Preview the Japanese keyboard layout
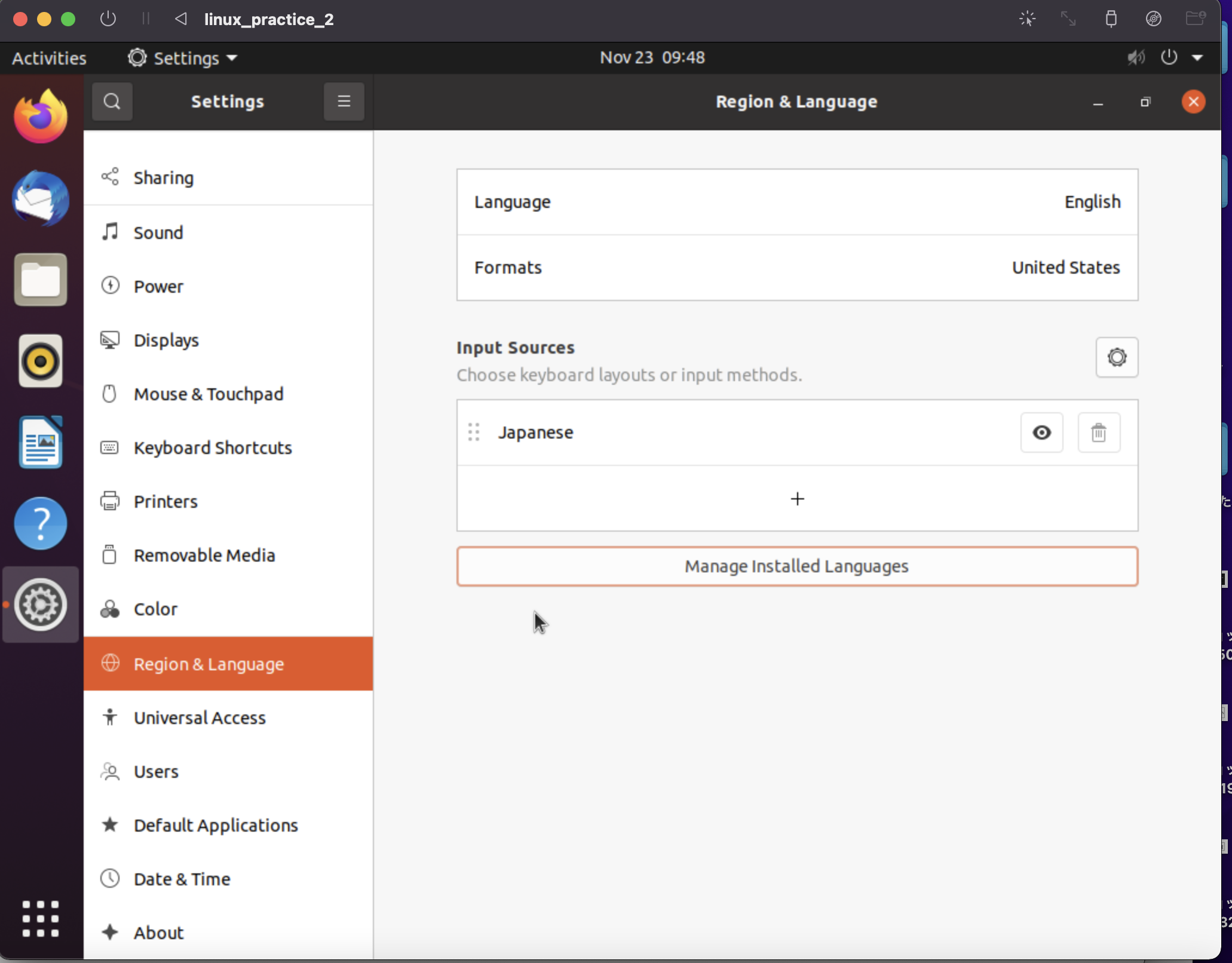 (1041, 433)
